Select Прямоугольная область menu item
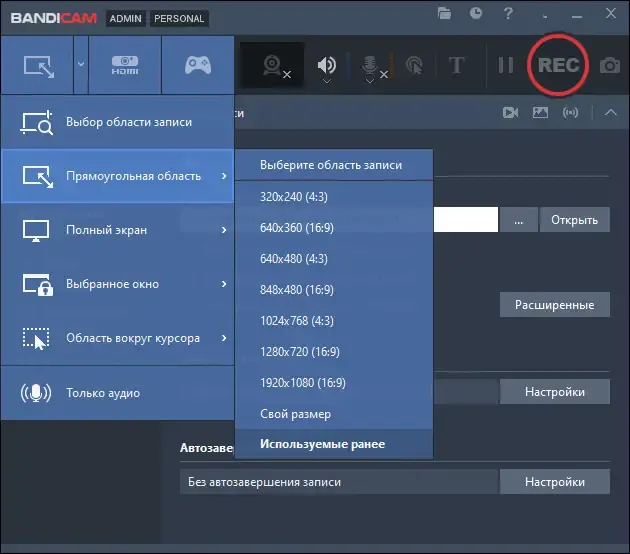This screenshot has height=554, width=630. point(117,176)
